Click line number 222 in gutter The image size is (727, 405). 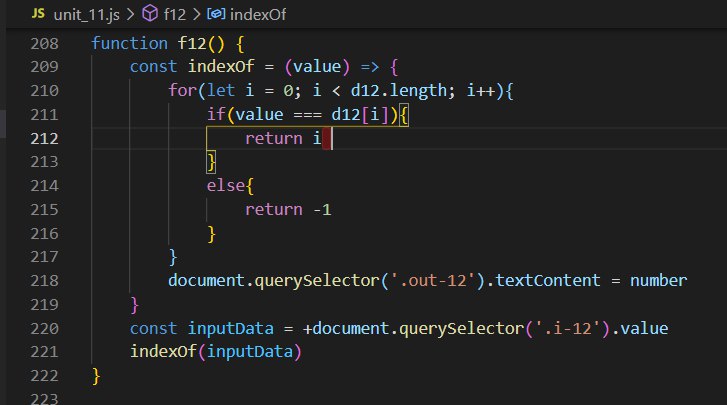click(x=45, y=376)
